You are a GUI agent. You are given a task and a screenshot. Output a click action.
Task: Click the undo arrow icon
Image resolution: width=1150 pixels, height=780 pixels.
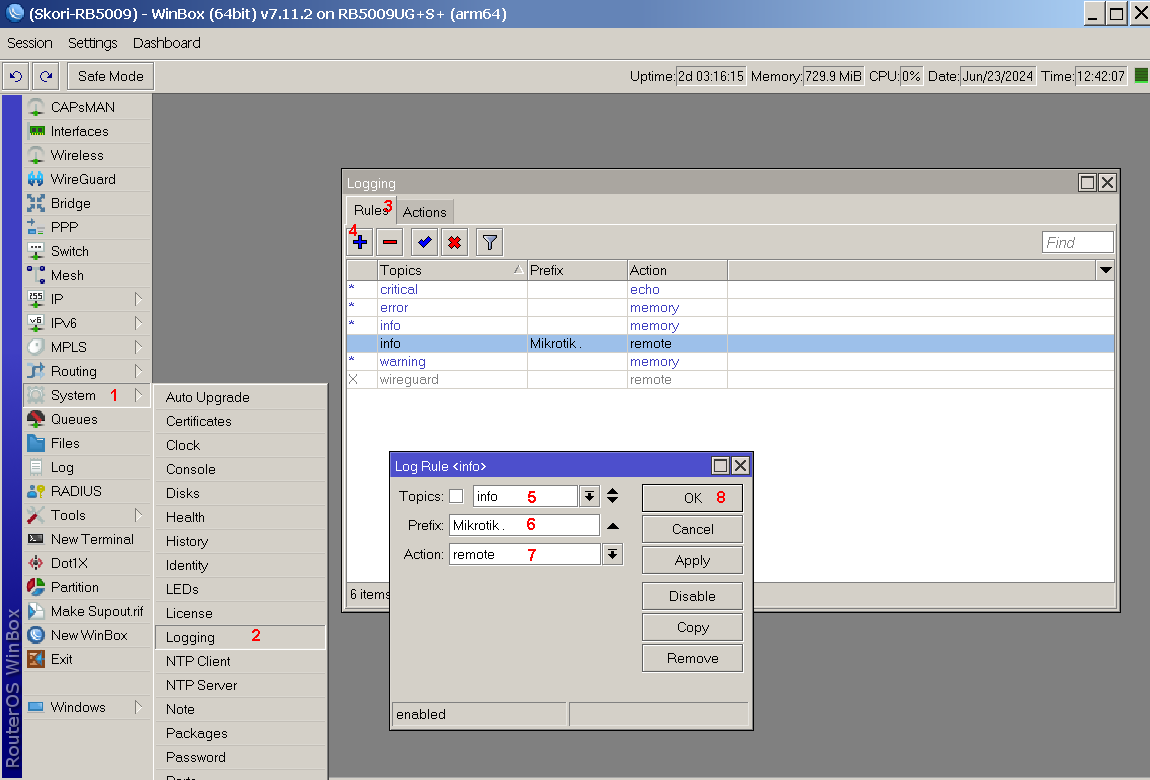click(x=15, y=76)
